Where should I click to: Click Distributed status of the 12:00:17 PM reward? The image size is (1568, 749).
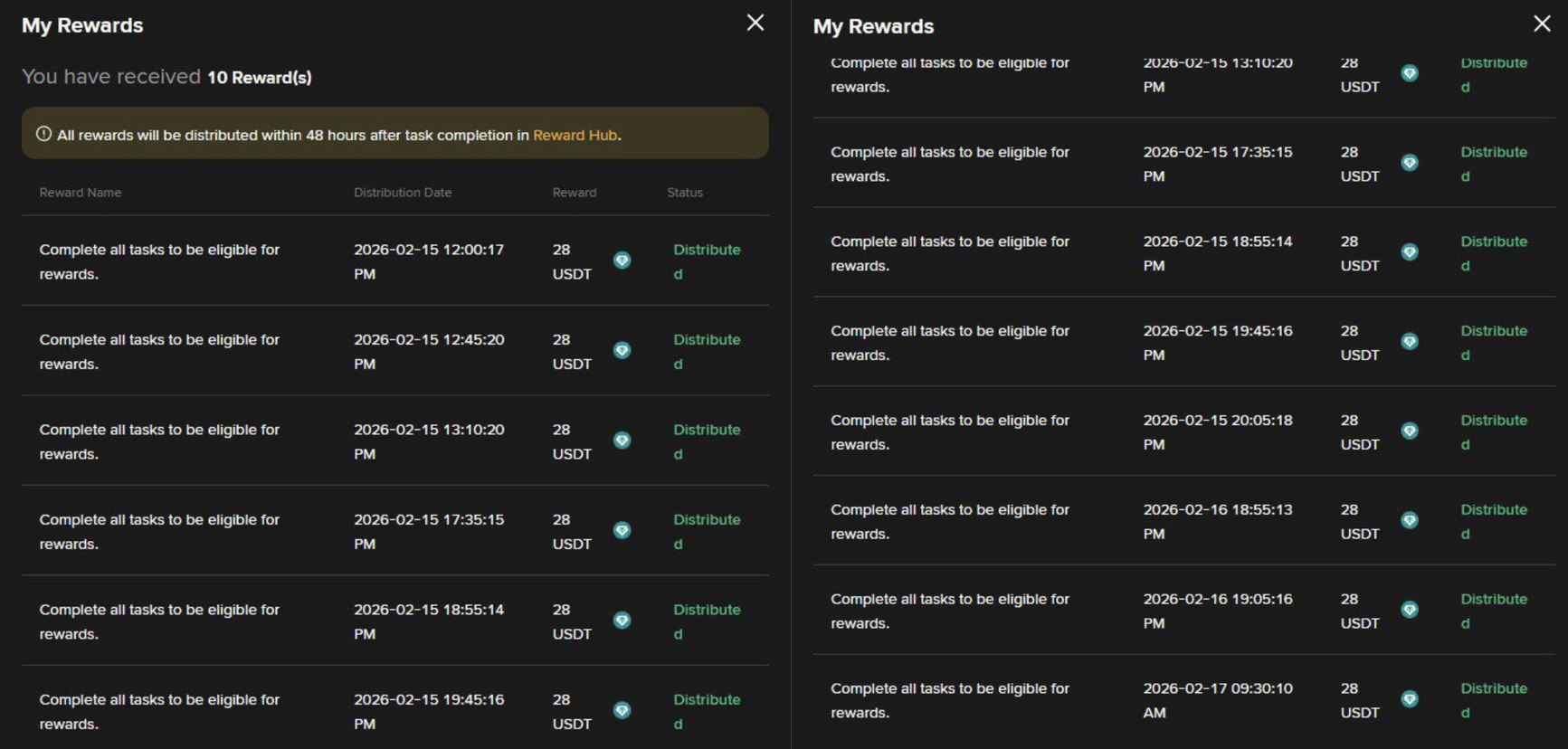point(706,261)
